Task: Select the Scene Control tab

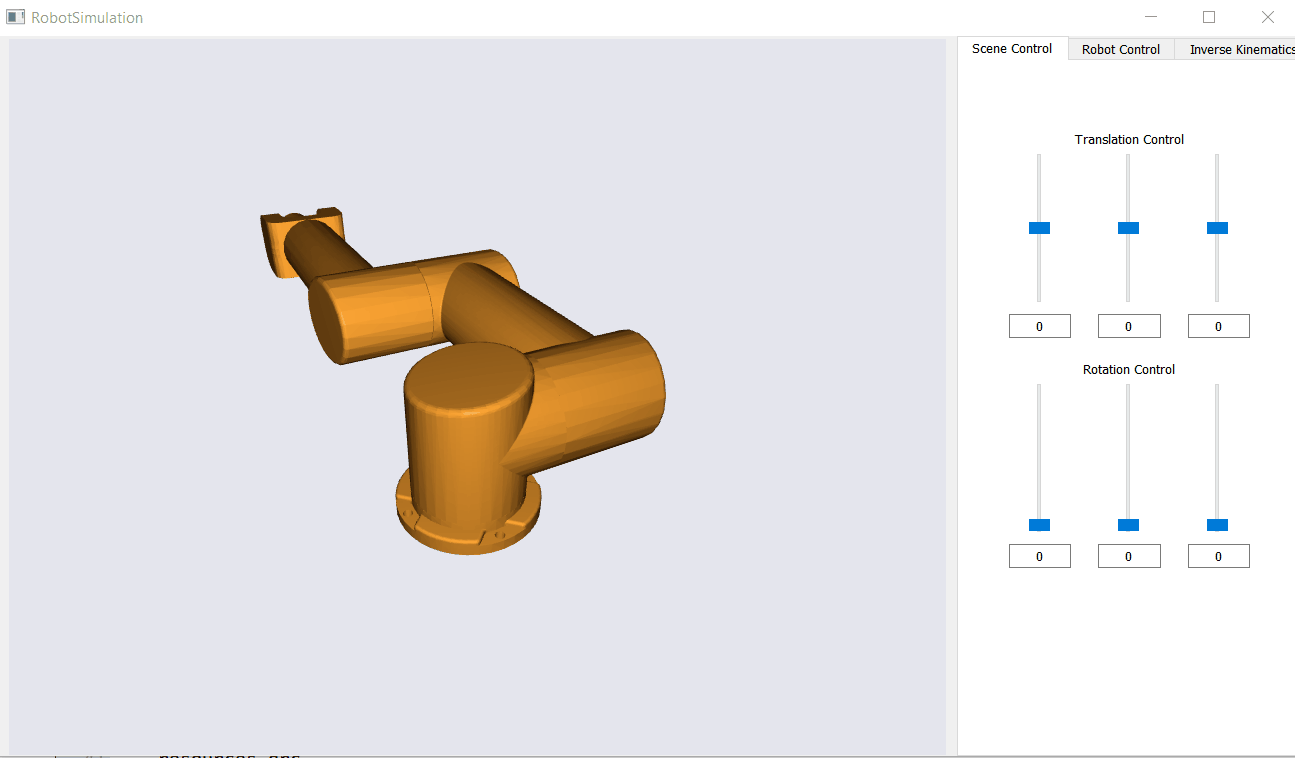Action: (x=1012, y=48)
